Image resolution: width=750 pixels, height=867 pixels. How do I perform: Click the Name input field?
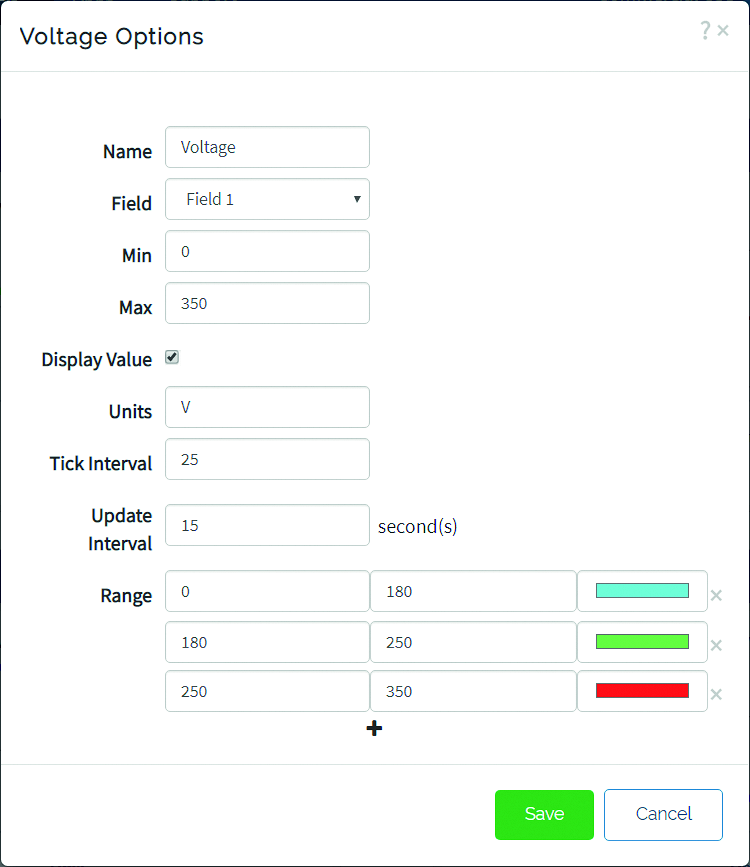coord(267,147)
